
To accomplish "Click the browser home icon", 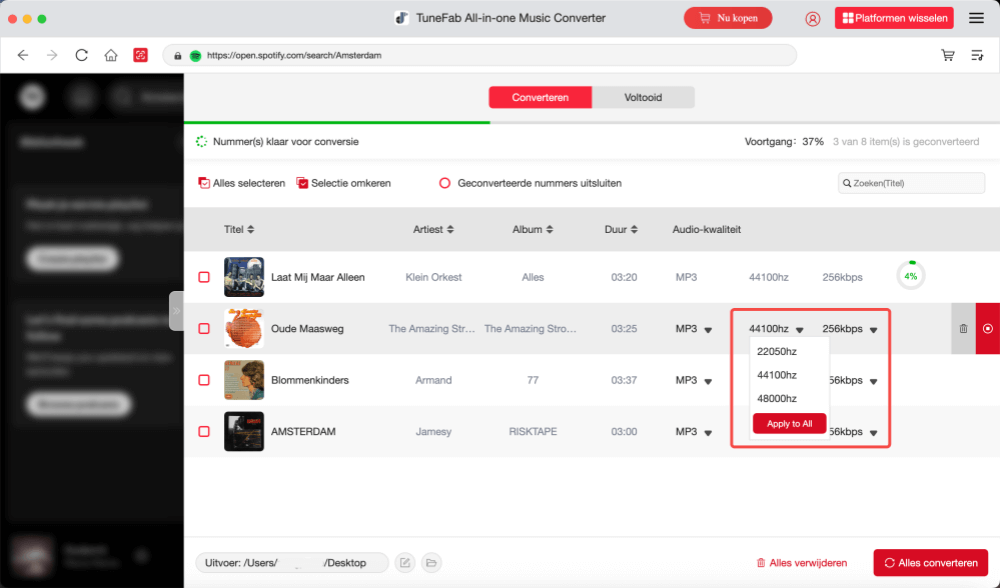I will tap(111, 55).
